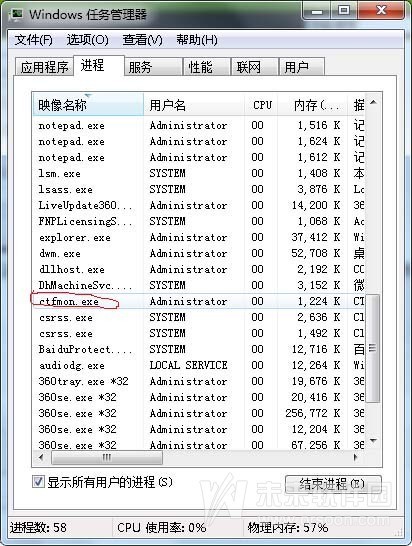Click CPU 使用率: 0% status entry
Screen dimensions: 412x546
162,527
